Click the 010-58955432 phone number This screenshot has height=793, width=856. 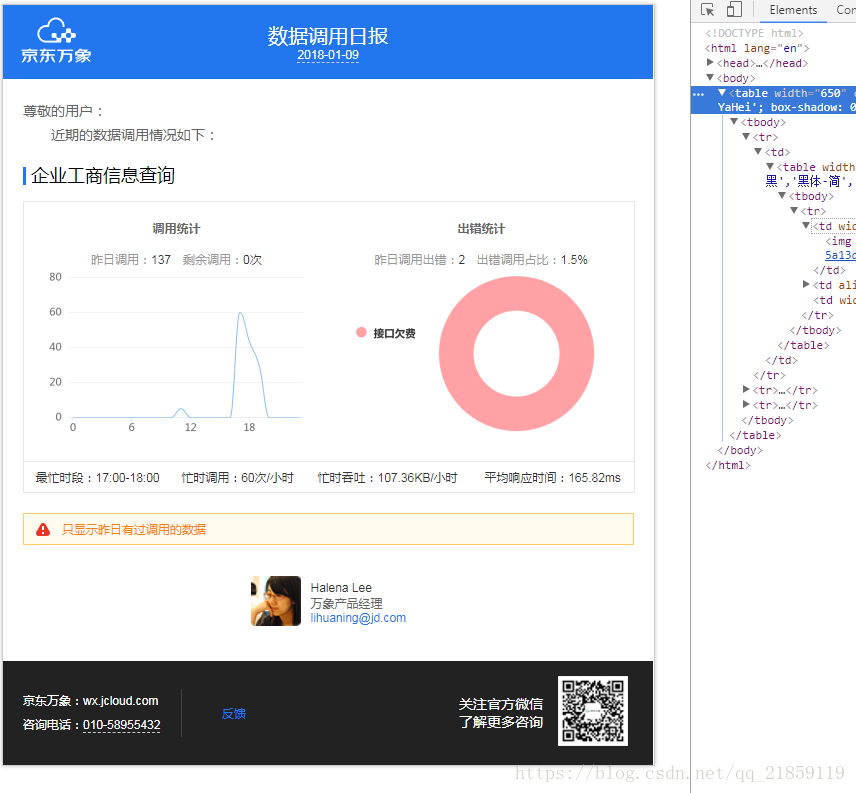(x=122, y=725)
